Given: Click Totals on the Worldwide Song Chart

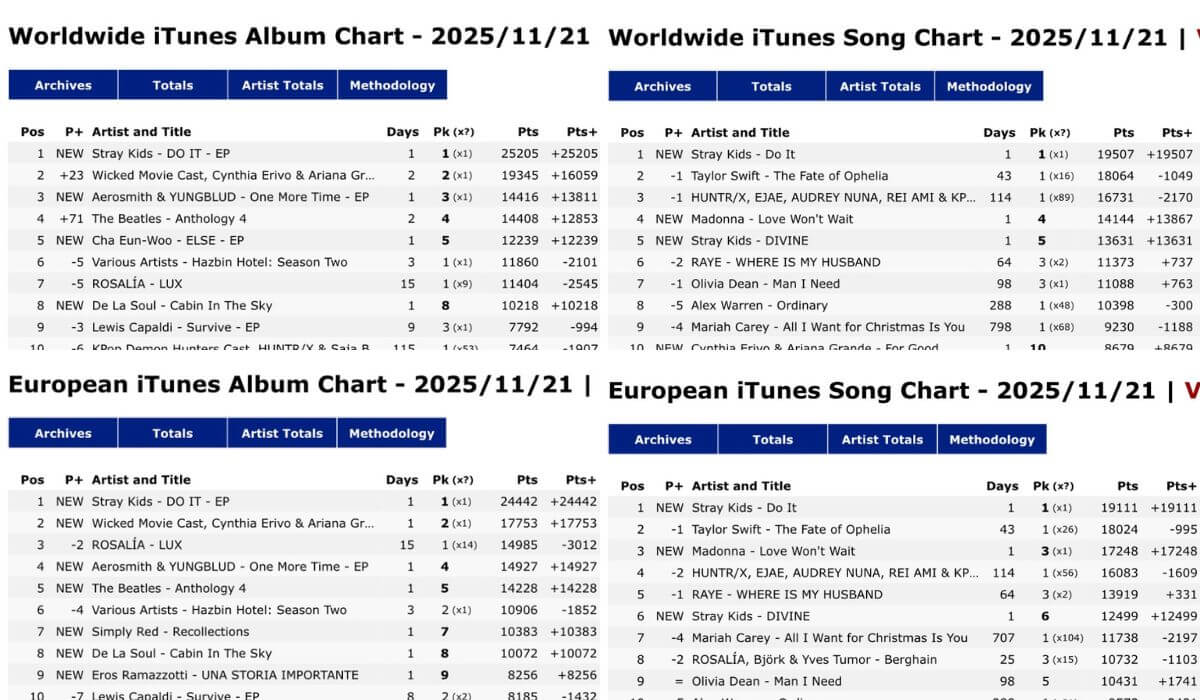Looking at the screenshot, I should (x=771, y=86).
